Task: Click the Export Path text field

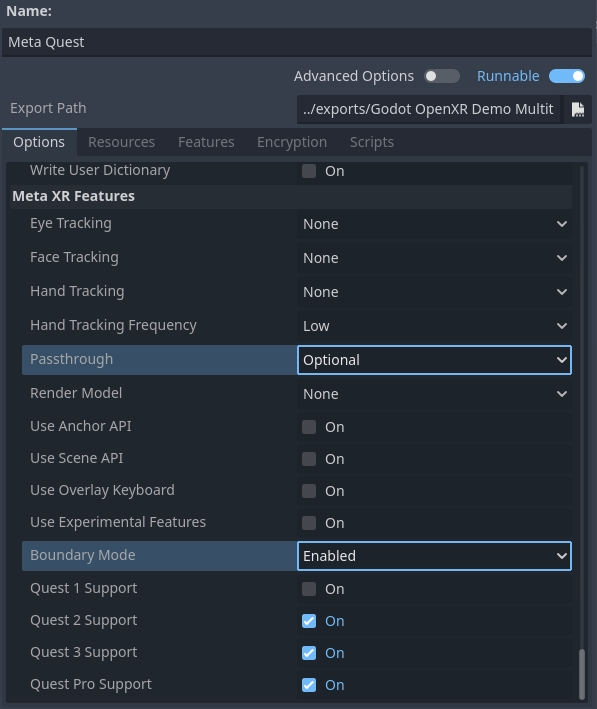Action: coord(428,109)
